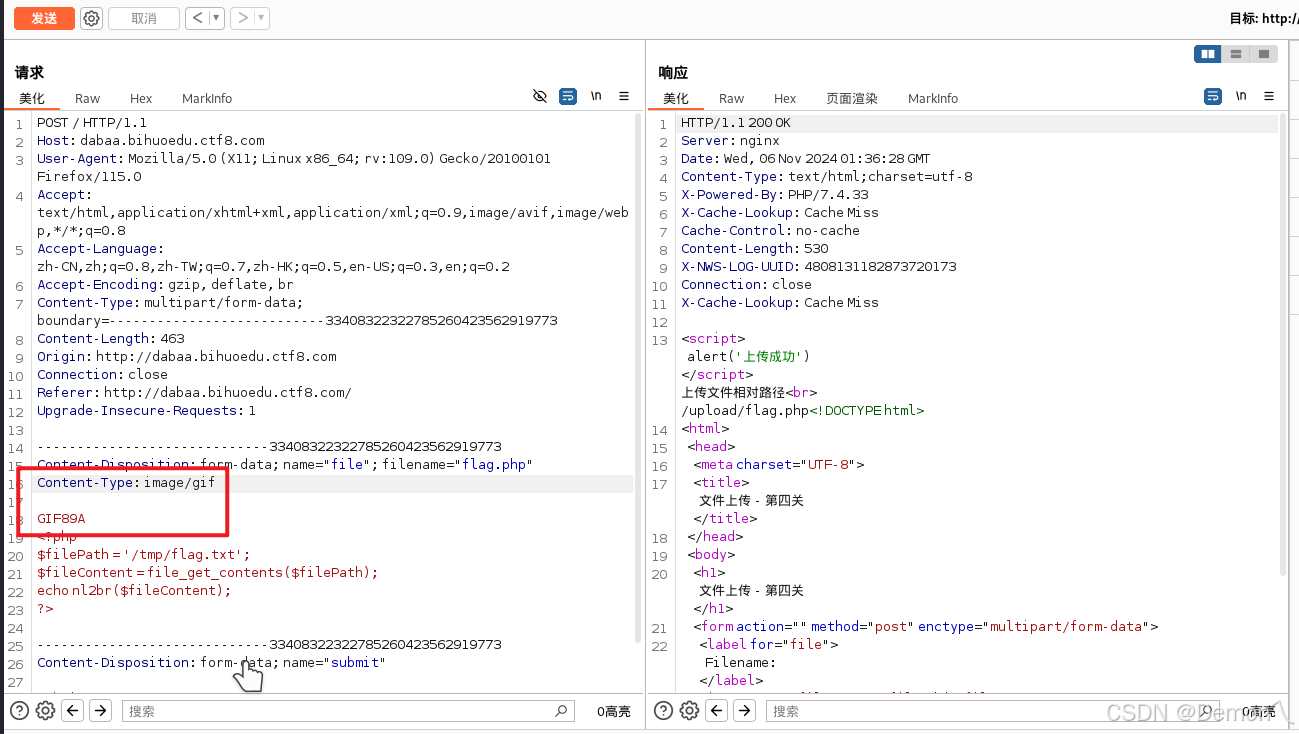Jump to previous match in the request search bar

pyautogui.click(x=72, y=711)
